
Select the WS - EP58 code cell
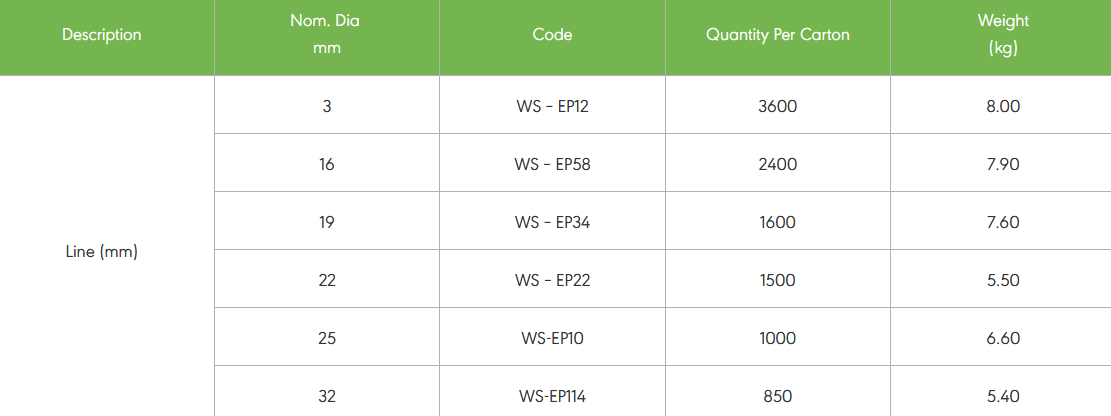[552, 164]
